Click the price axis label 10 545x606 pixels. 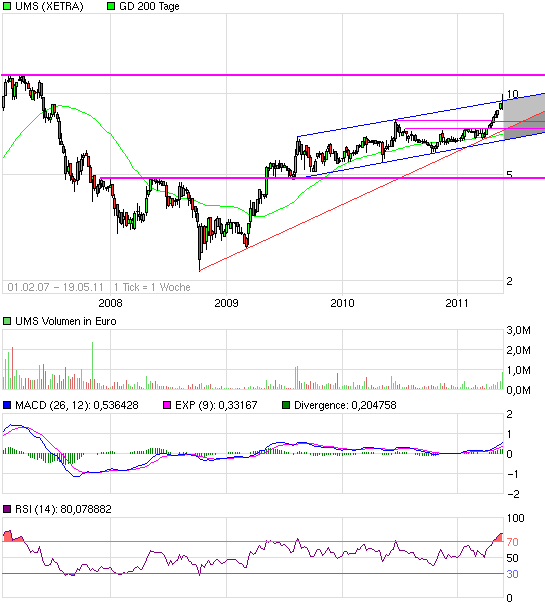(x=513, y=94)
